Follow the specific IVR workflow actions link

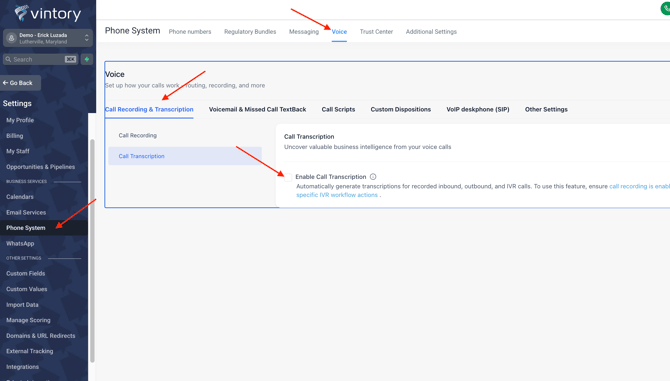pos(337,195)
